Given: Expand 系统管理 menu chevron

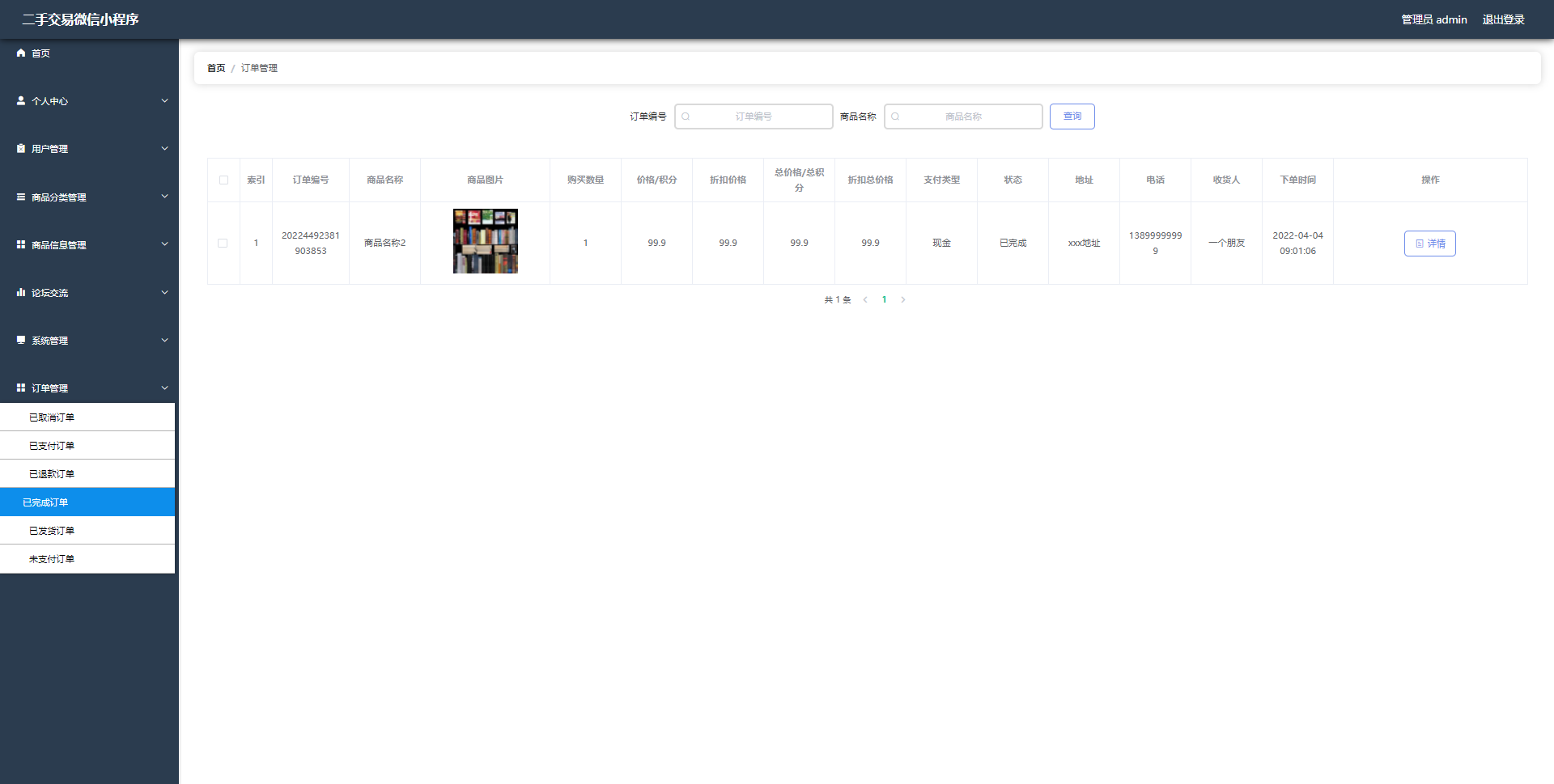Looking at the screenshot, I should click(x=164, y=340).
